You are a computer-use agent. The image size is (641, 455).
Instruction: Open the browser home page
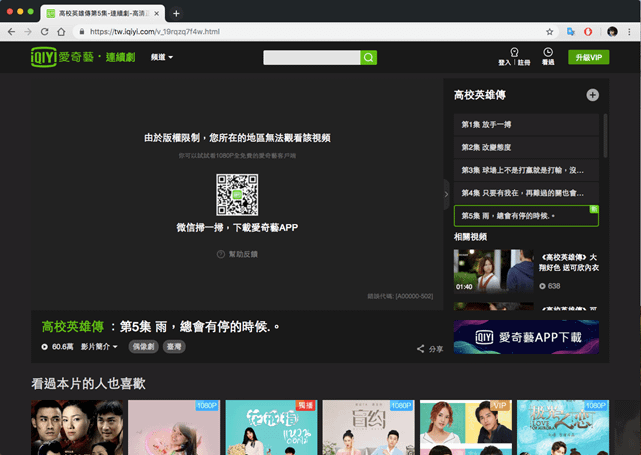pyautogui.click(x=61, y=32)
